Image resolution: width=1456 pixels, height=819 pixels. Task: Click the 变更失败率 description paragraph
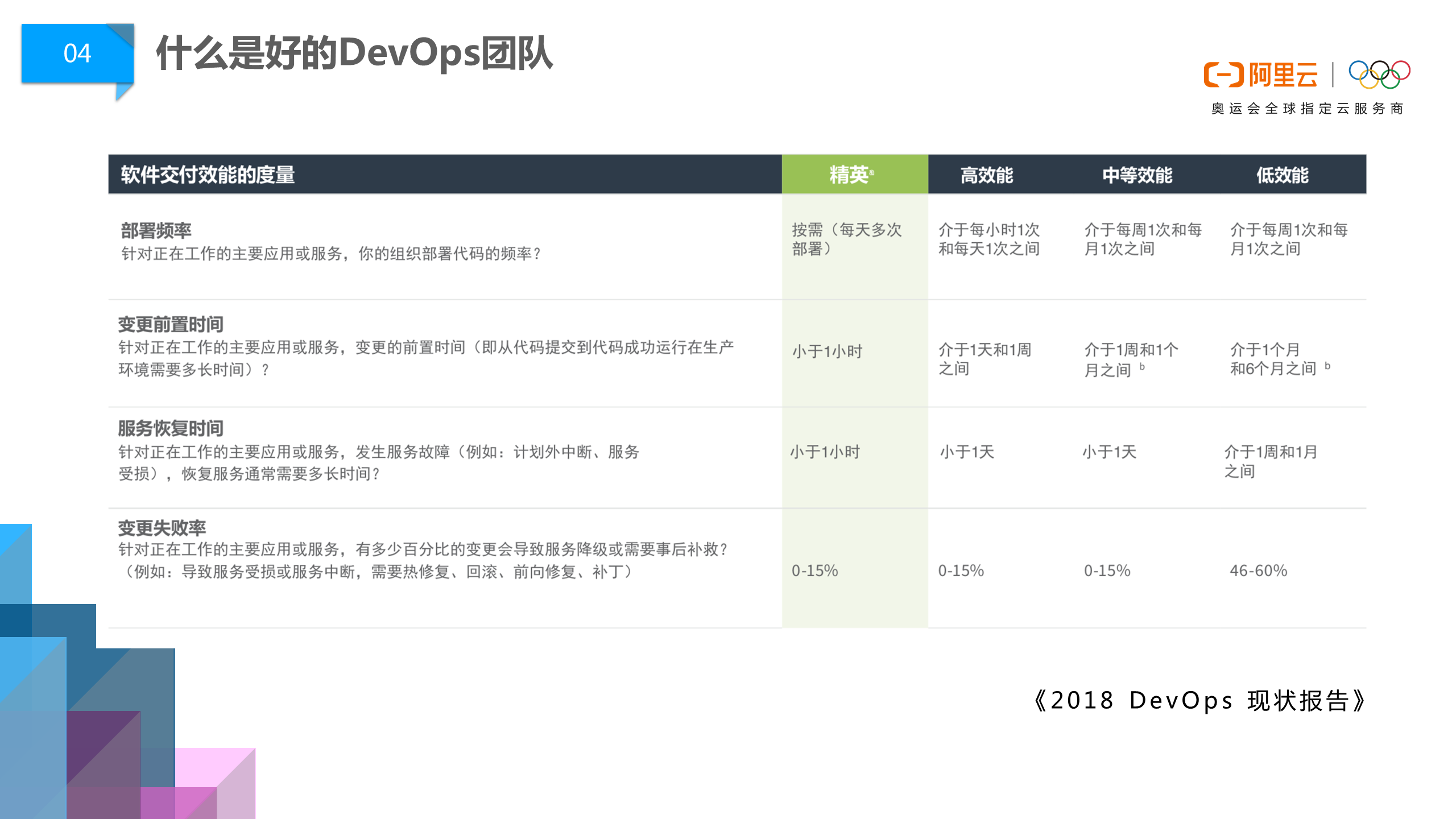tap(423, 560)
